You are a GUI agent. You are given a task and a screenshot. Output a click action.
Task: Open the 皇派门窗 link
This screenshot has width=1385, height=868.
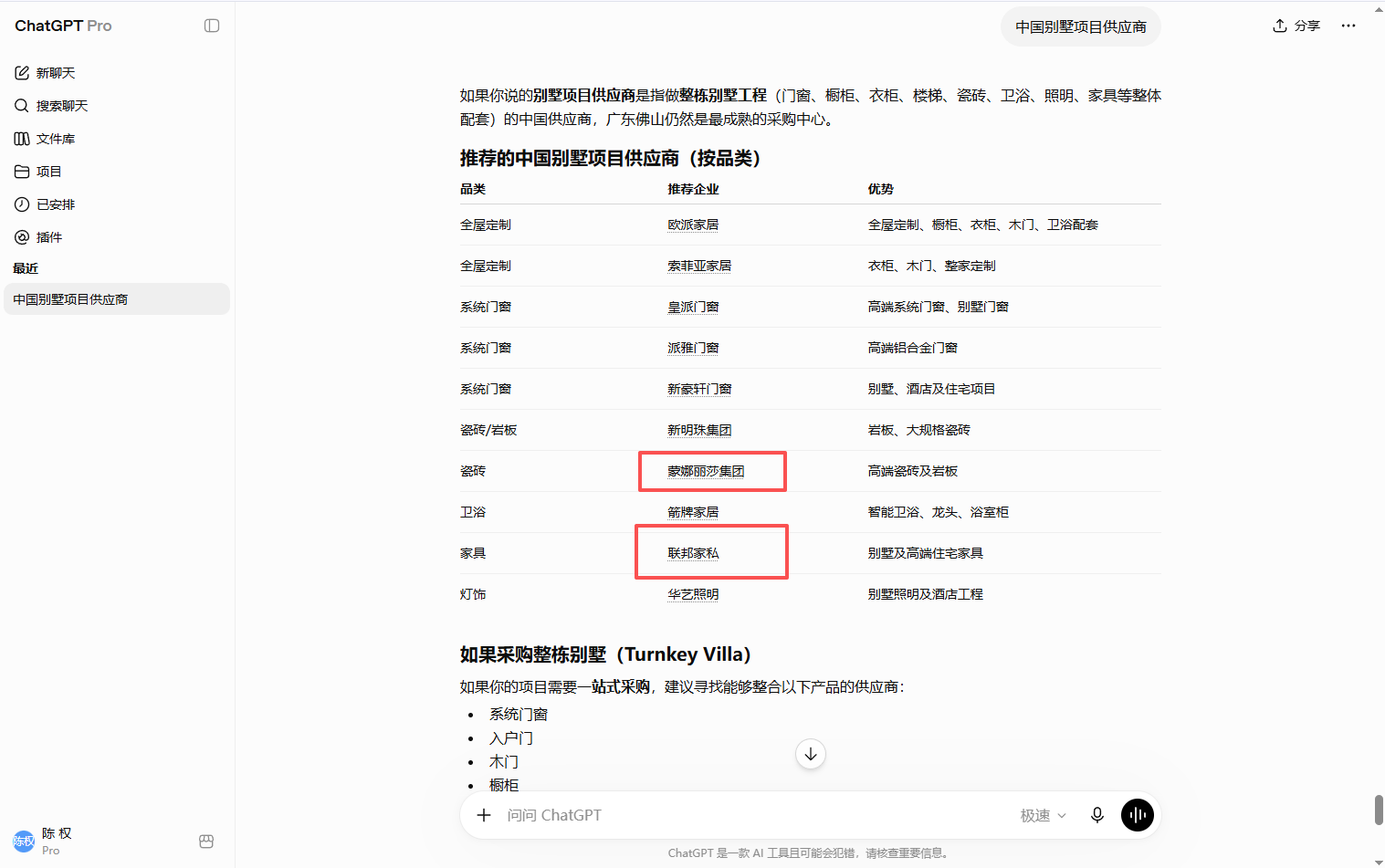pyautogui.click(x=693, y=307)
